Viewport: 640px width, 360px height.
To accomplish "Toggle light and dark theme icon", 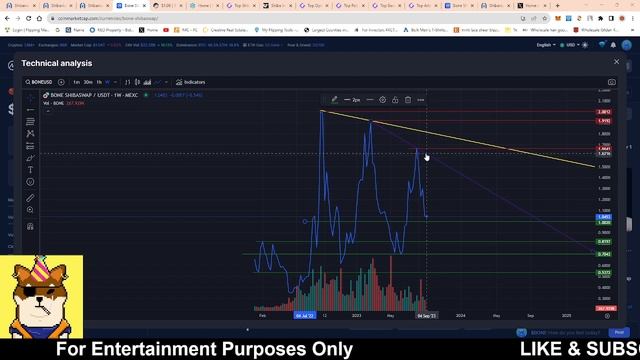I will tap(585, 45).
